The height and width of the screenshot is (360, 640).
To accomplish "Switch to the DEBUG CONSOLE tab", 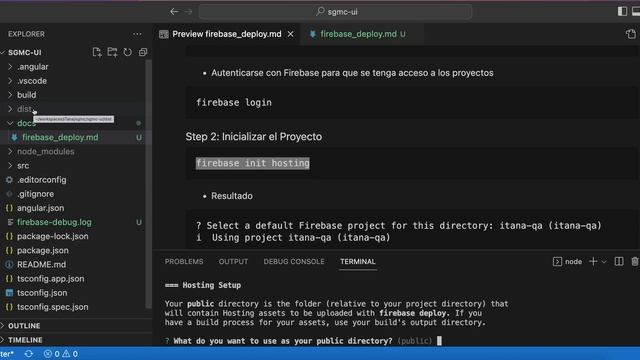I will pos(294,262).
